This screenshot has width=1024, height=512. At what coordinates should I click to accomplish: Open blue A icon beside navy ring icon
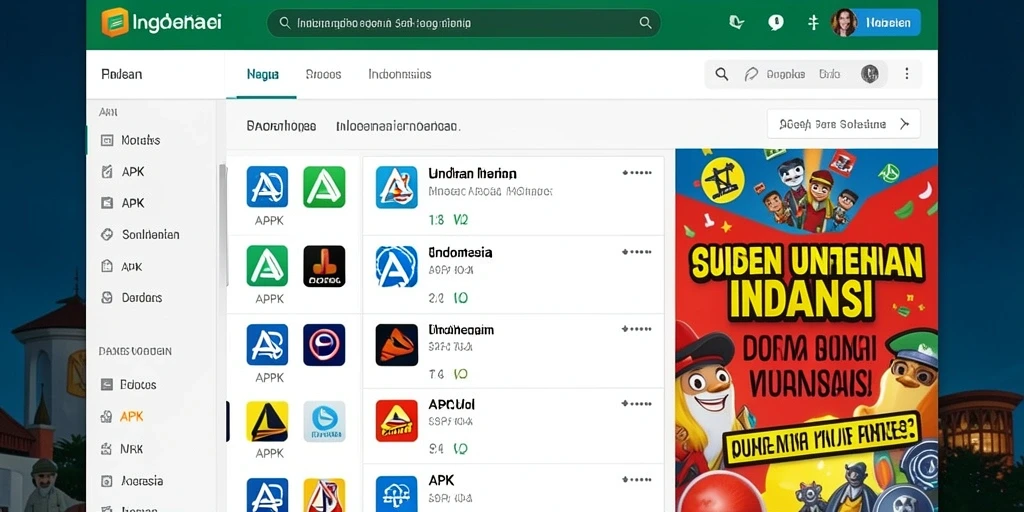[x=267, y=345]
